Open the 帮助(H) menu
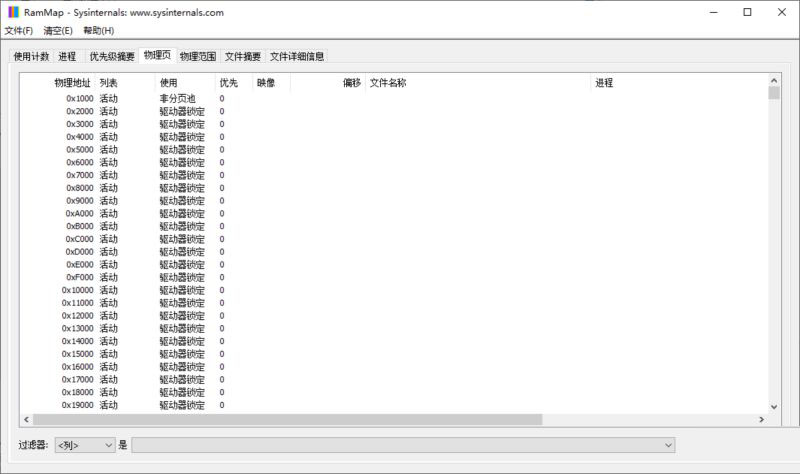 98,31
